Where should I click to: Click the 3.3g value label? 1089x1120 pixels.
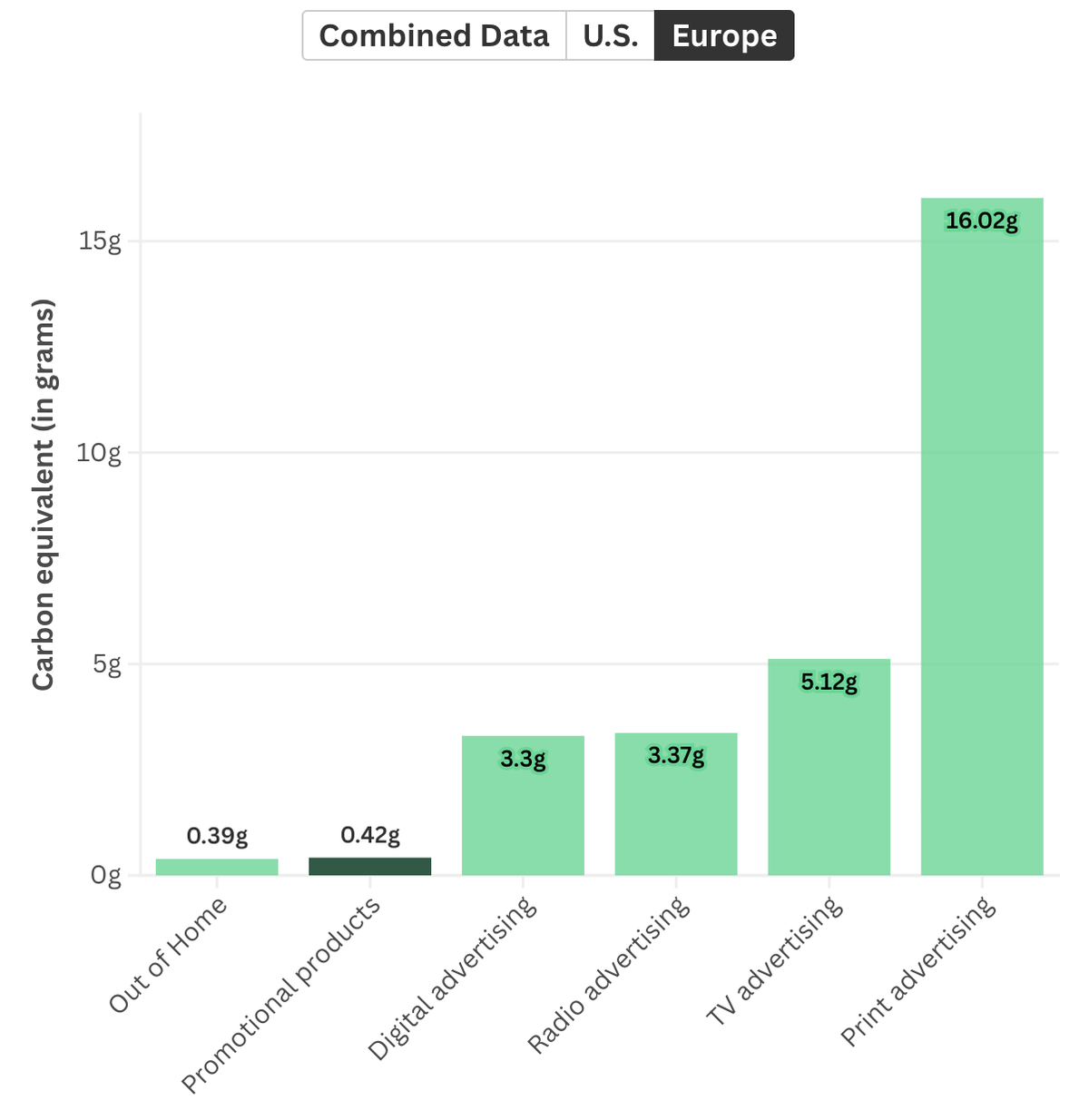pos(523,759)
